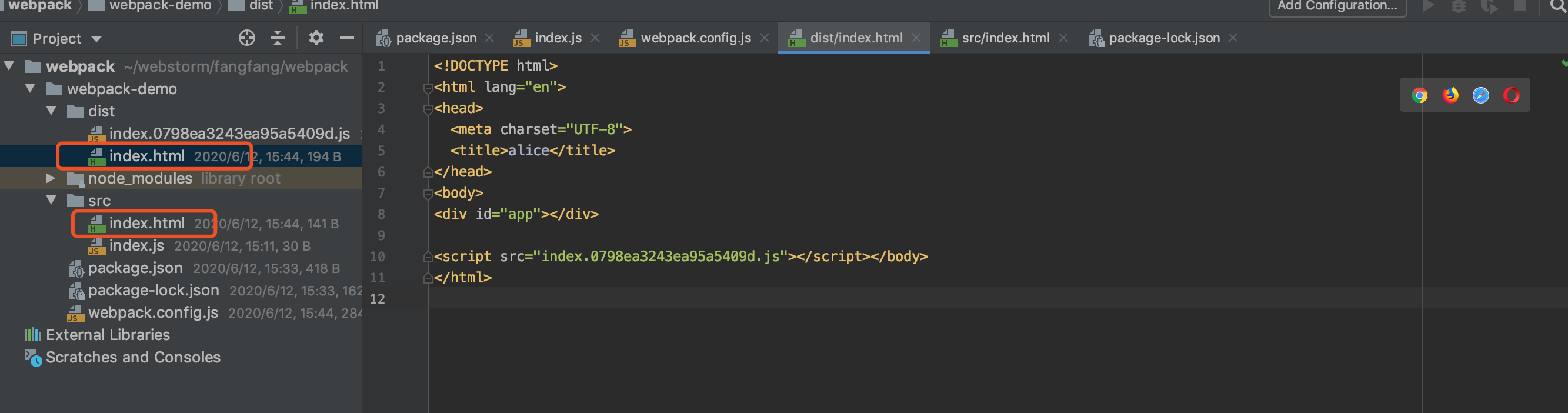This screenshot has width=1568, height=413.
Task: Close the webpack.config.js tab
Action: [x=764, y=38]
